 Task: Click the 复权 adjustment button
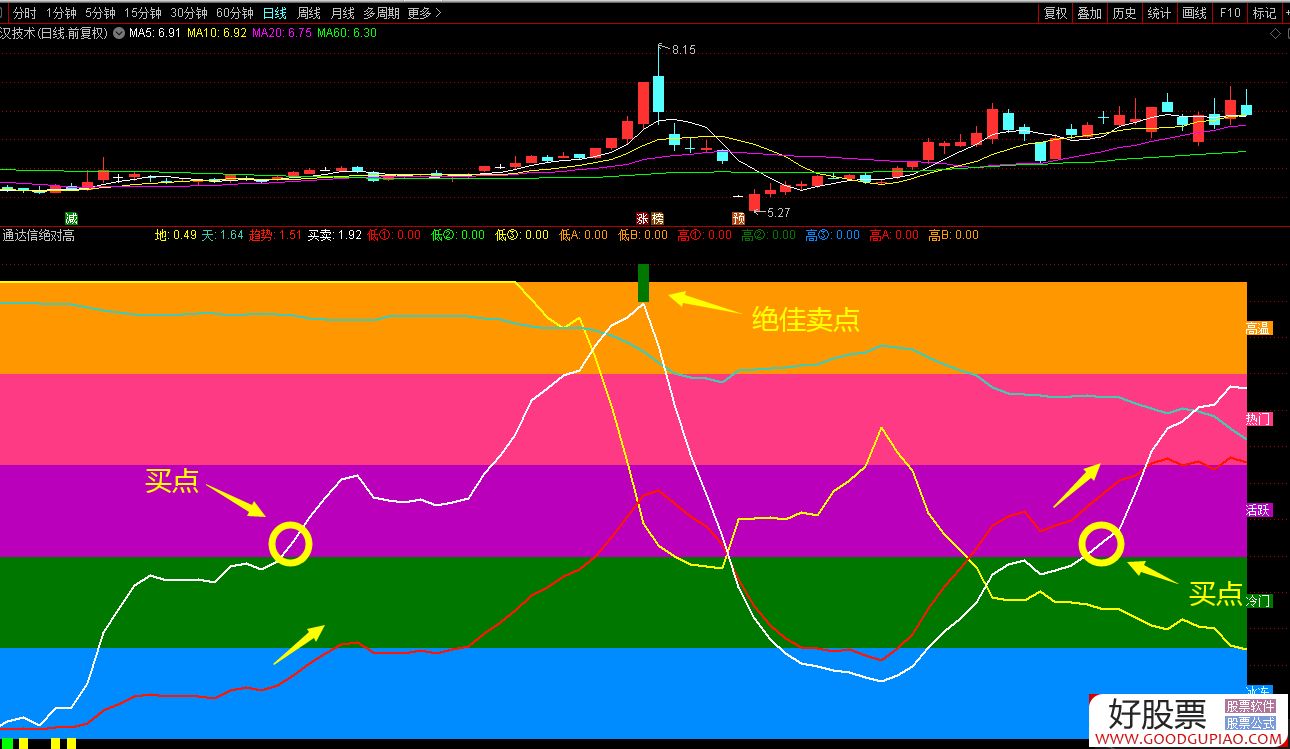[x=1055, y=13]
